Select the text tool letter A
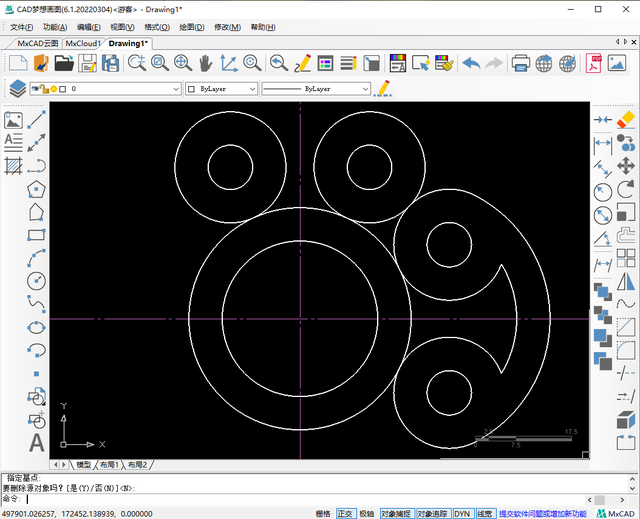This screenshot has width=640, height=519. (x=37, y=443)
